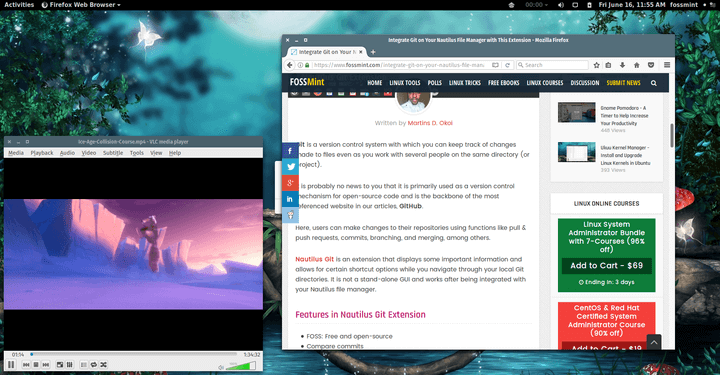
Task: Open Gnome Pomodoro article thumbnail
Action: click(x=576, y=112)
